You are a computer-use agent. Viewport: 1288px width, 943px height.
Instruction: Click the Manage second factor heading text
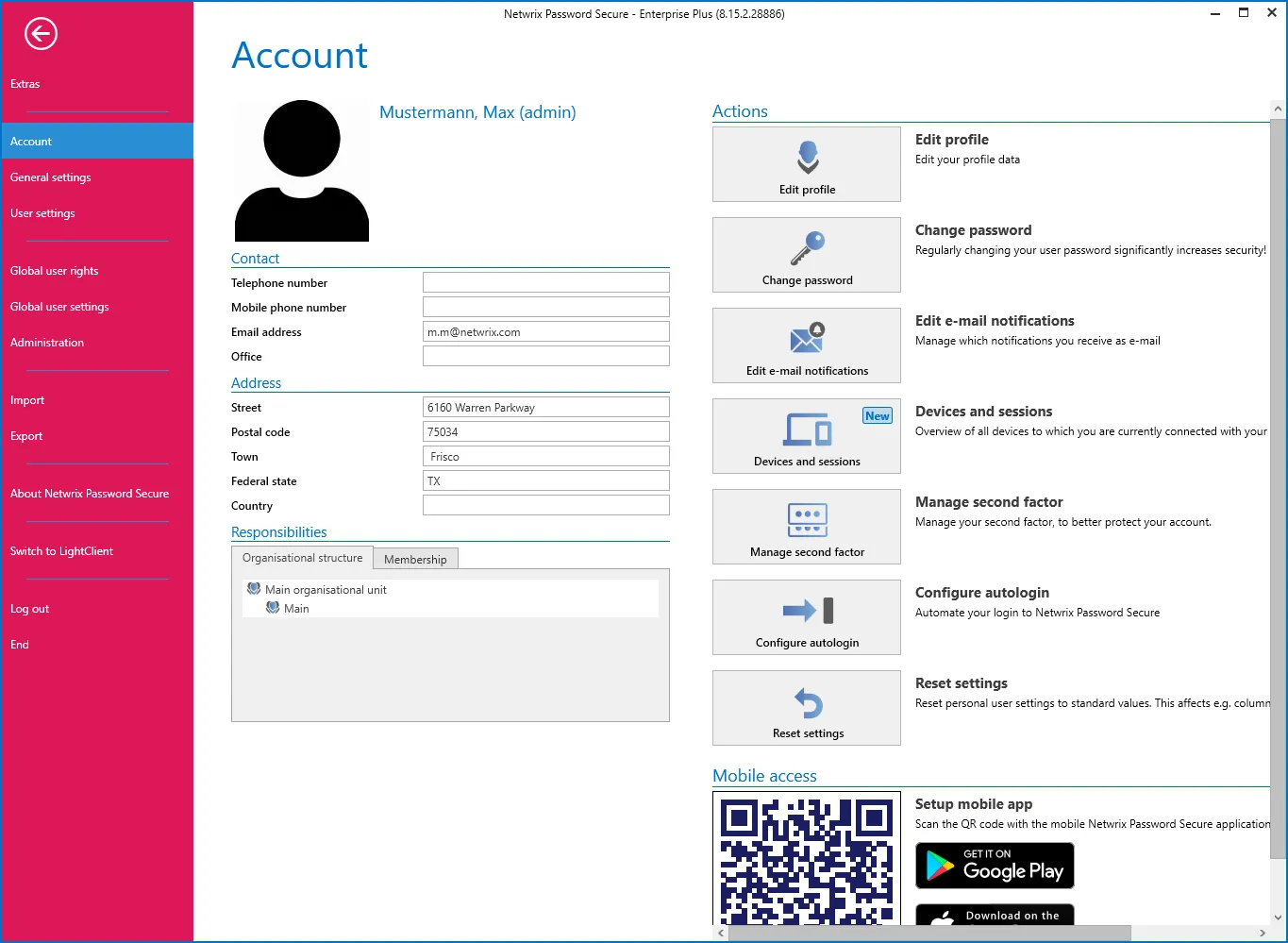tap(989, 502)
